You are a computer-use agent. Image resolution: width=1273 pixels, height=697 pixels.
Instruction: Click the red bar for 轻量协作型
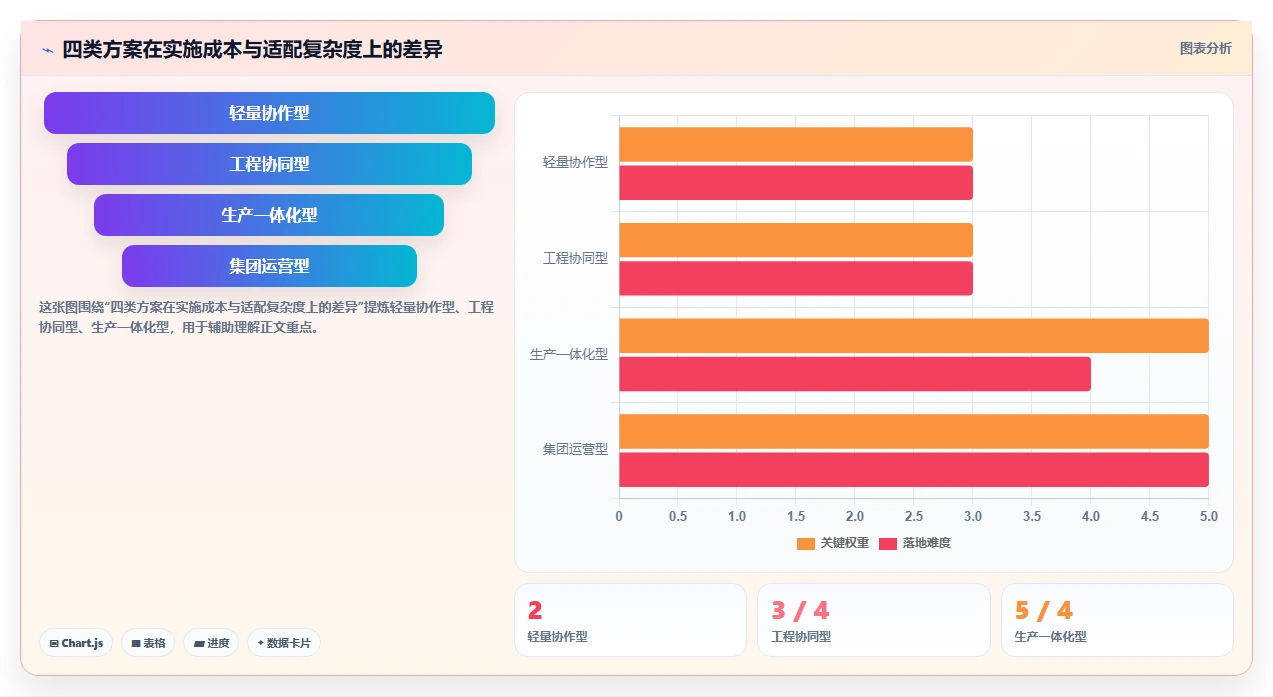796,183
